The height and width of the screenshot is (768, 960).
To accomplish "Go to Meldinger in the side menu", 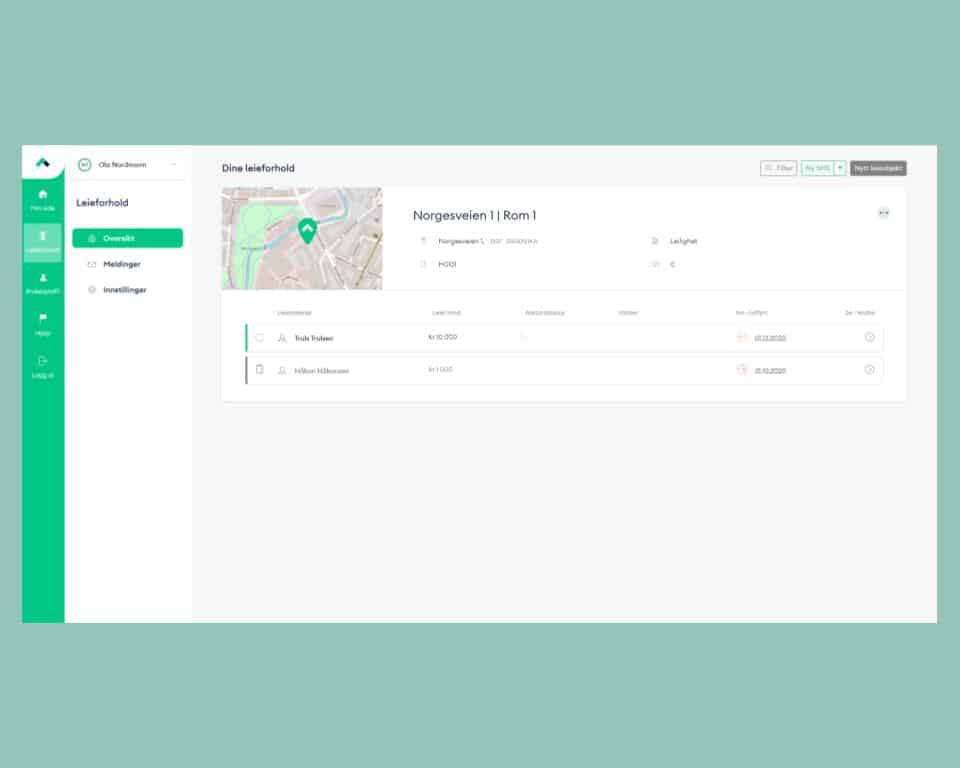I will (x=121, y=264).
